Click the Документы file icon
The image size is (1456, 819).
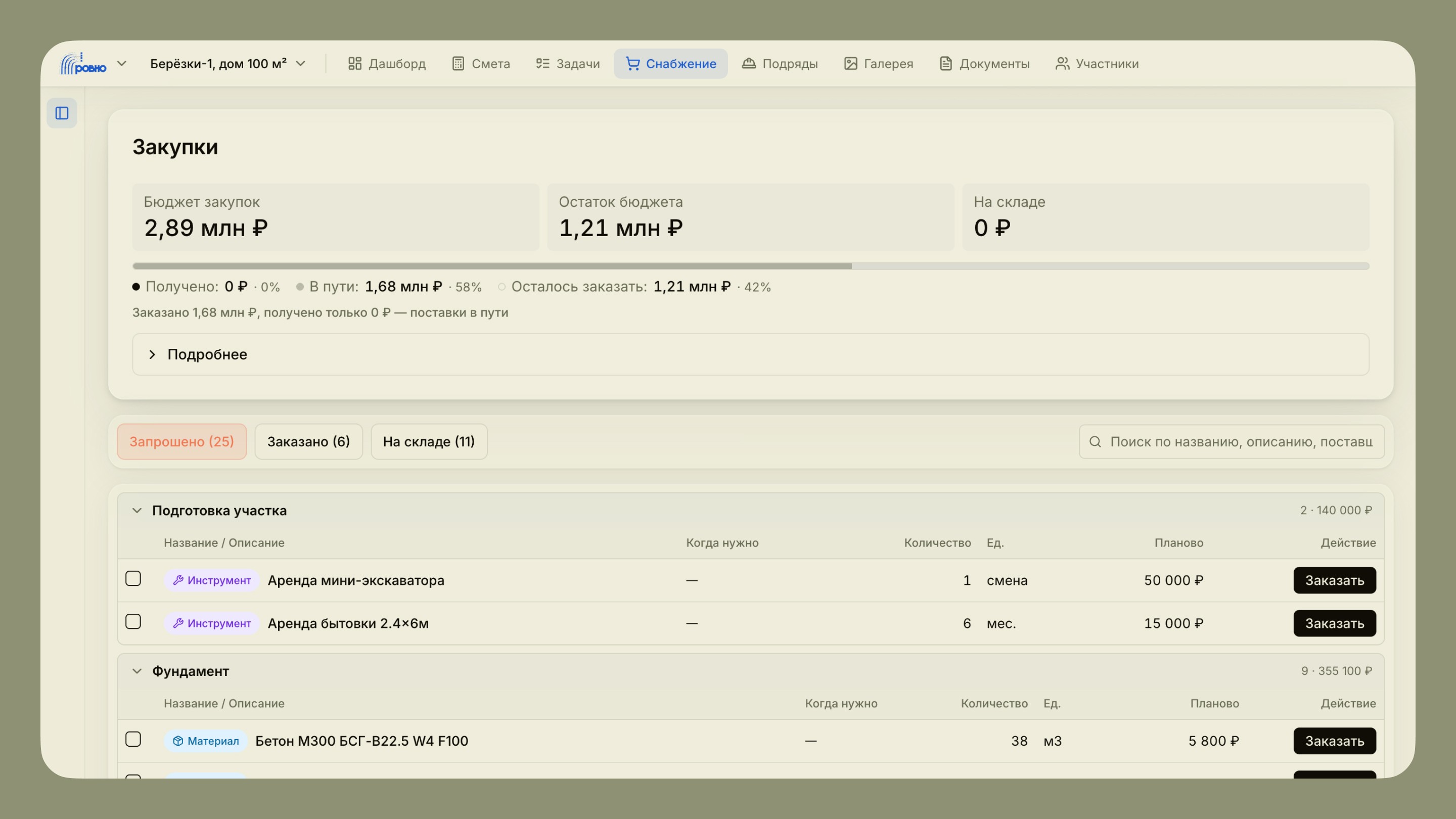[x=945, y=63]
